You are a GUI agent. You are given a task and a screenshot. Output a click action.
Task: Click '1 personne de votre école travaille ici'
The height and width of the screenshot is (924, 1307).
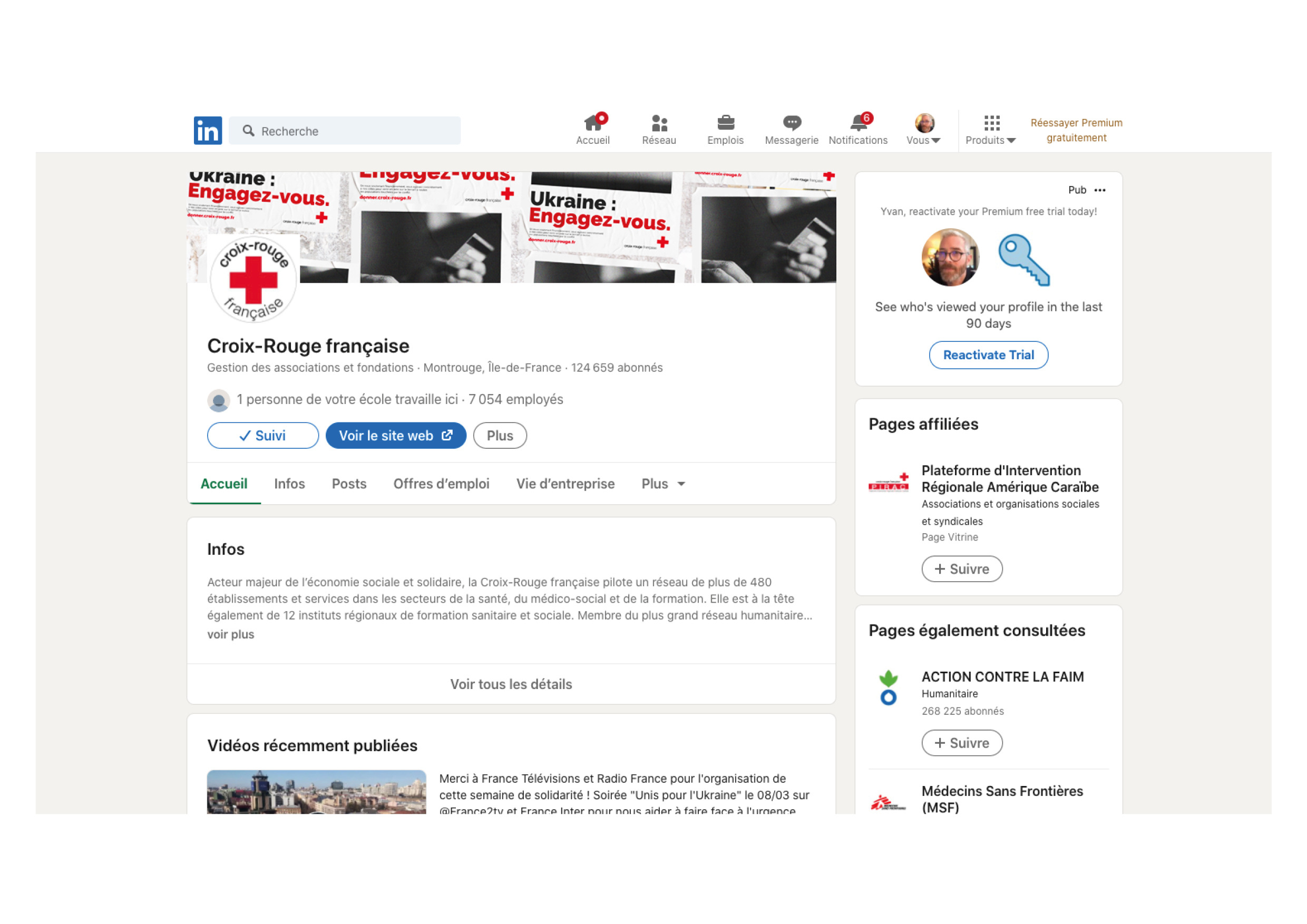tap(347, 400)
